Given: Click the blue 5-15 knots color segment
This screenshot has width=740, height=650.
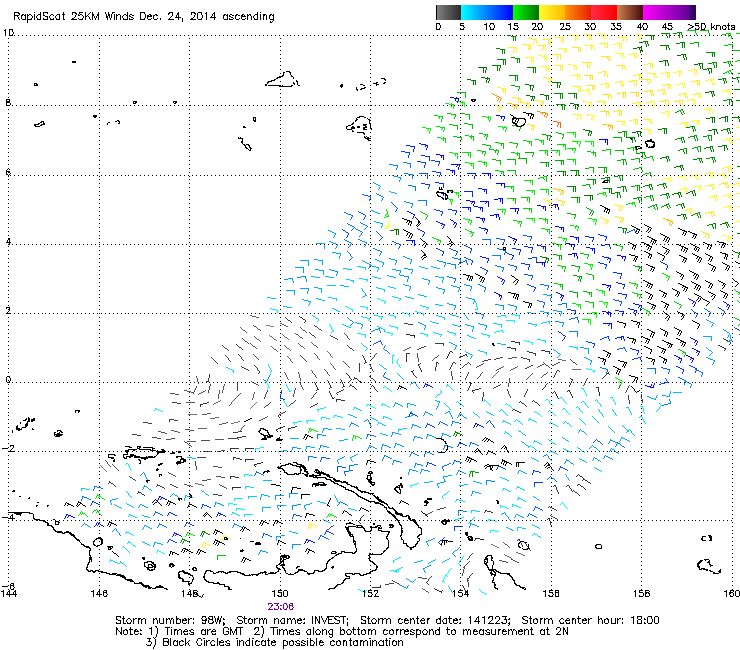Looking at the screenshot, I should click(x=487, y=12).
